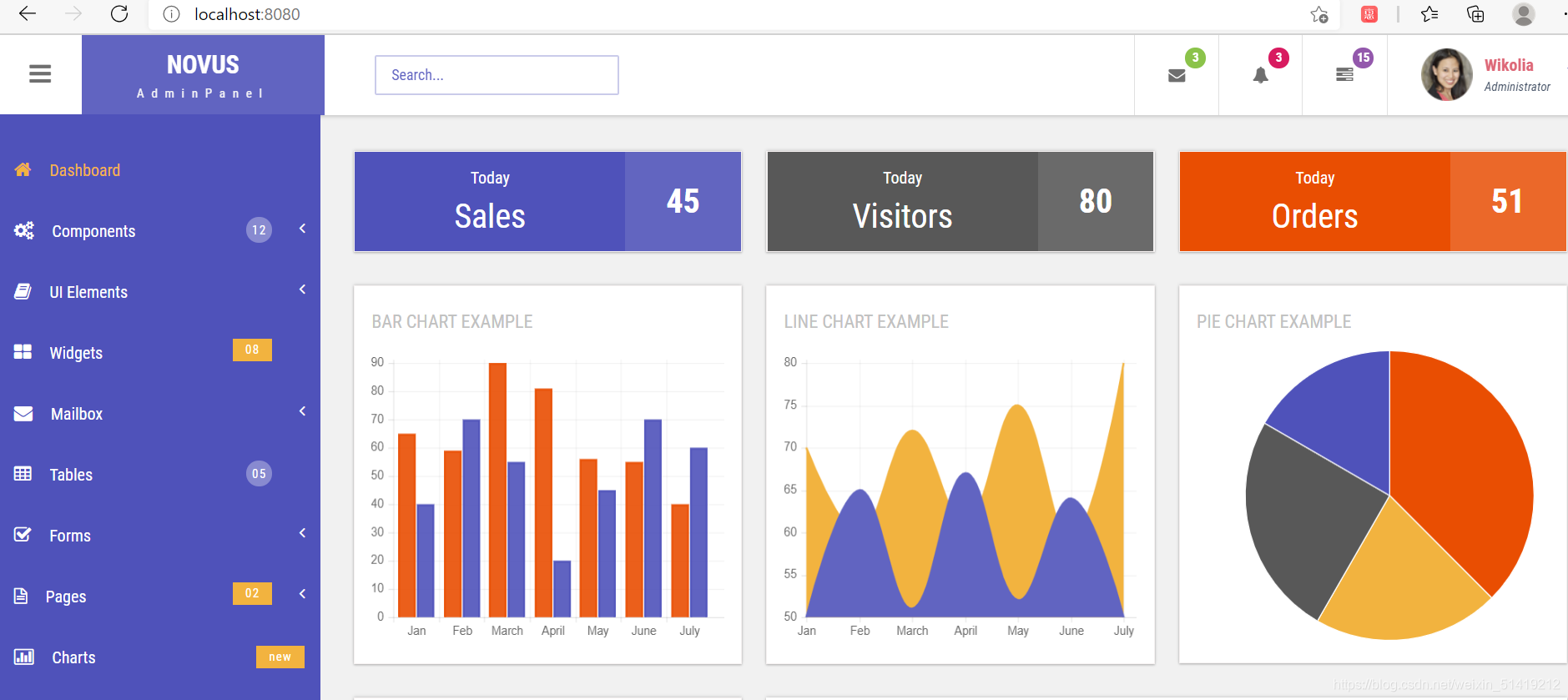Click the UI Elements book icon
The image size is (1568, 700).
pyautogui.click(x=23, y=291)
